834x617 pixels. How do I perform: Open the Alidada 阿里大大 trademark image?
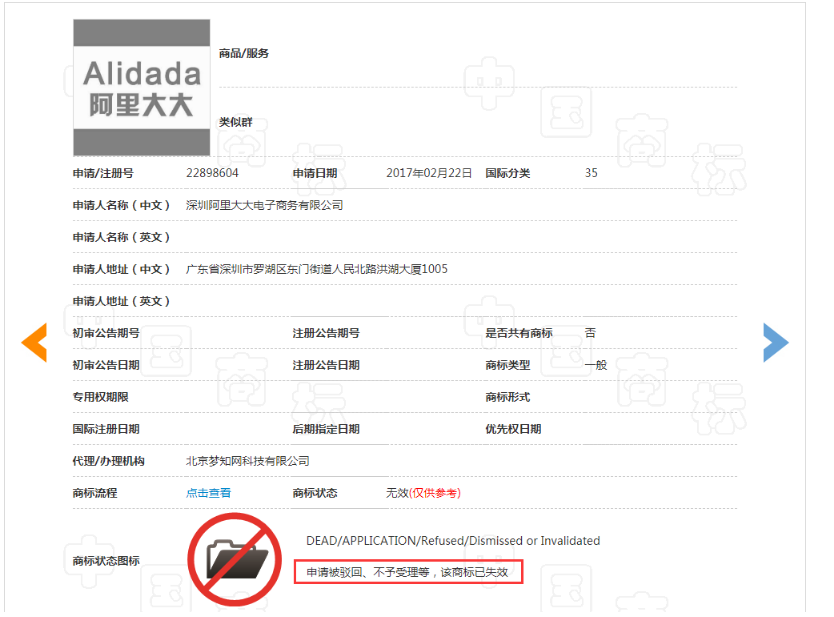141,88
